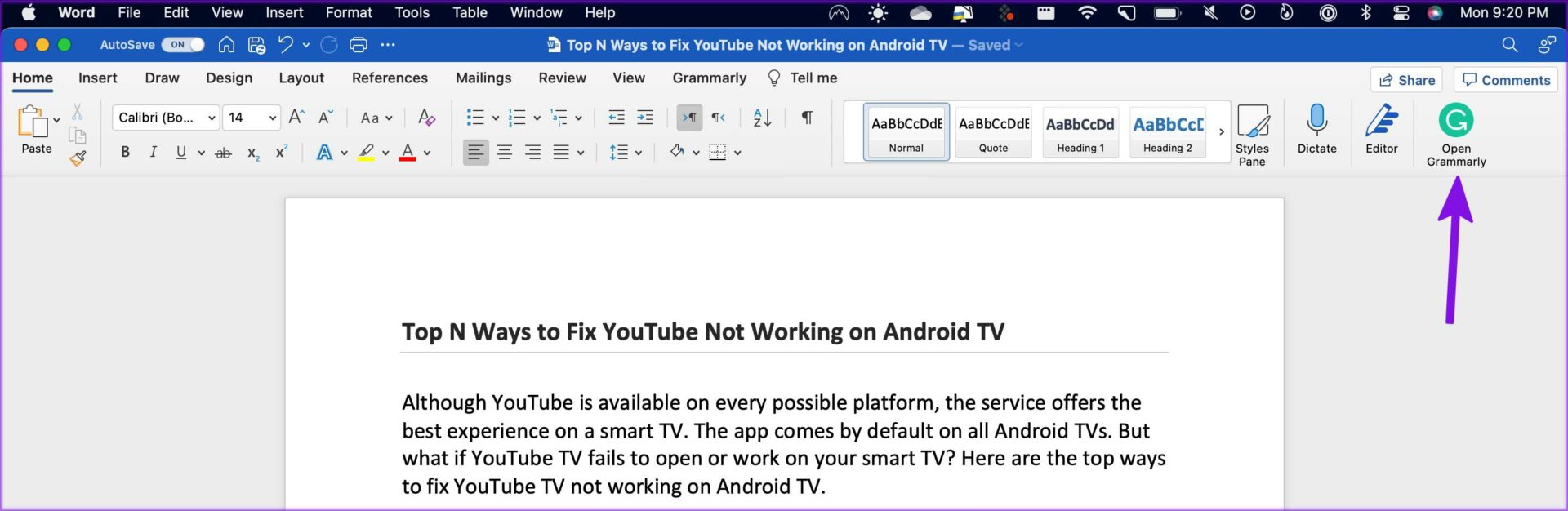This screenshot has height=511, width=1568.
Task: Open the font size dropdown
Action: click(x=273, y=118)
